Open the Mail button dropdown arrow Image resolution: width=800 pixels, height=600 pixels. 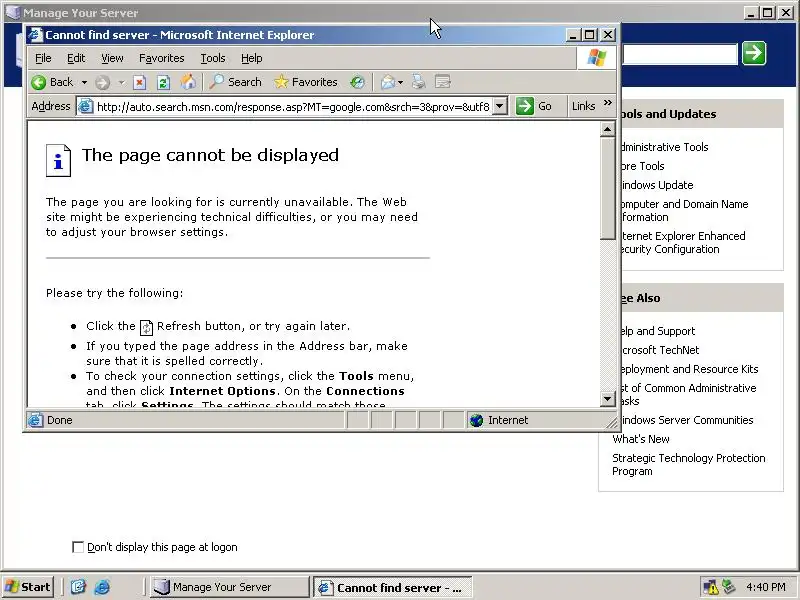pos(401,82)
